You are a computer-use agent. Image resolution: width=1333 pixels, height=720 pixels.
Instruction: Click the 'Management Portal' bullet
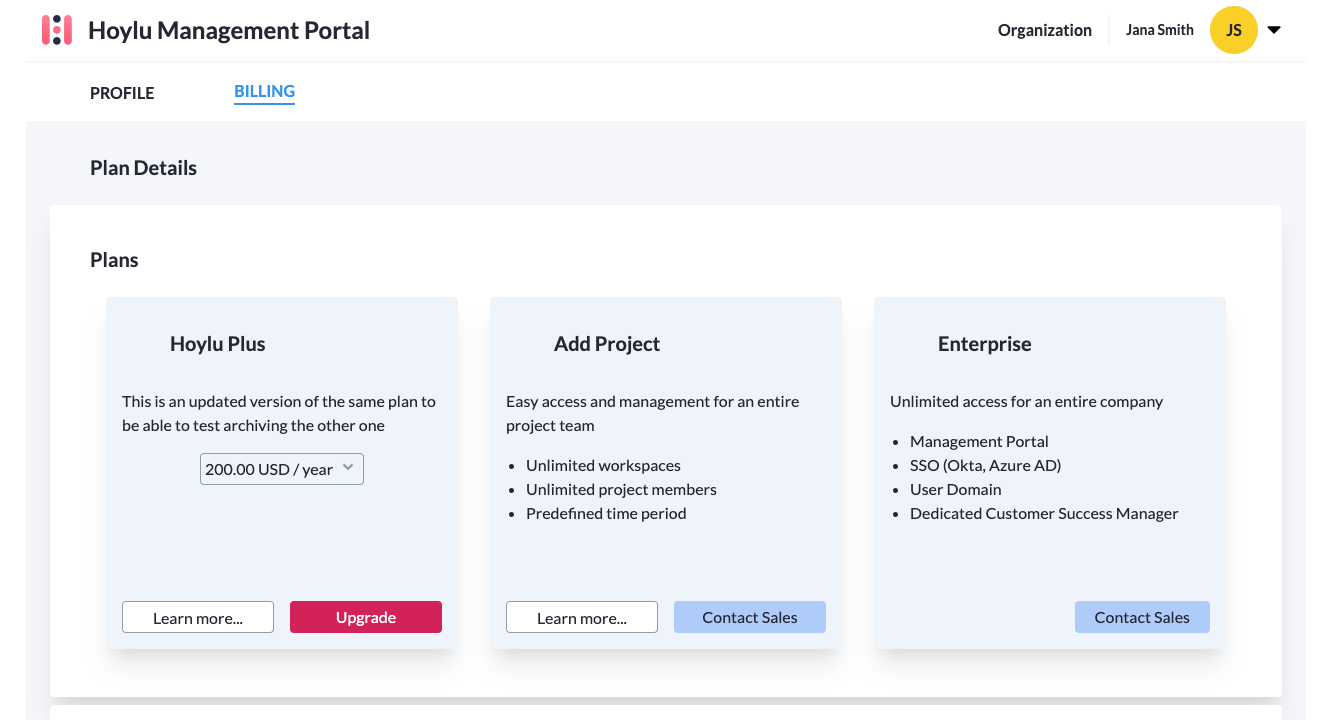(x=979, y=441)
